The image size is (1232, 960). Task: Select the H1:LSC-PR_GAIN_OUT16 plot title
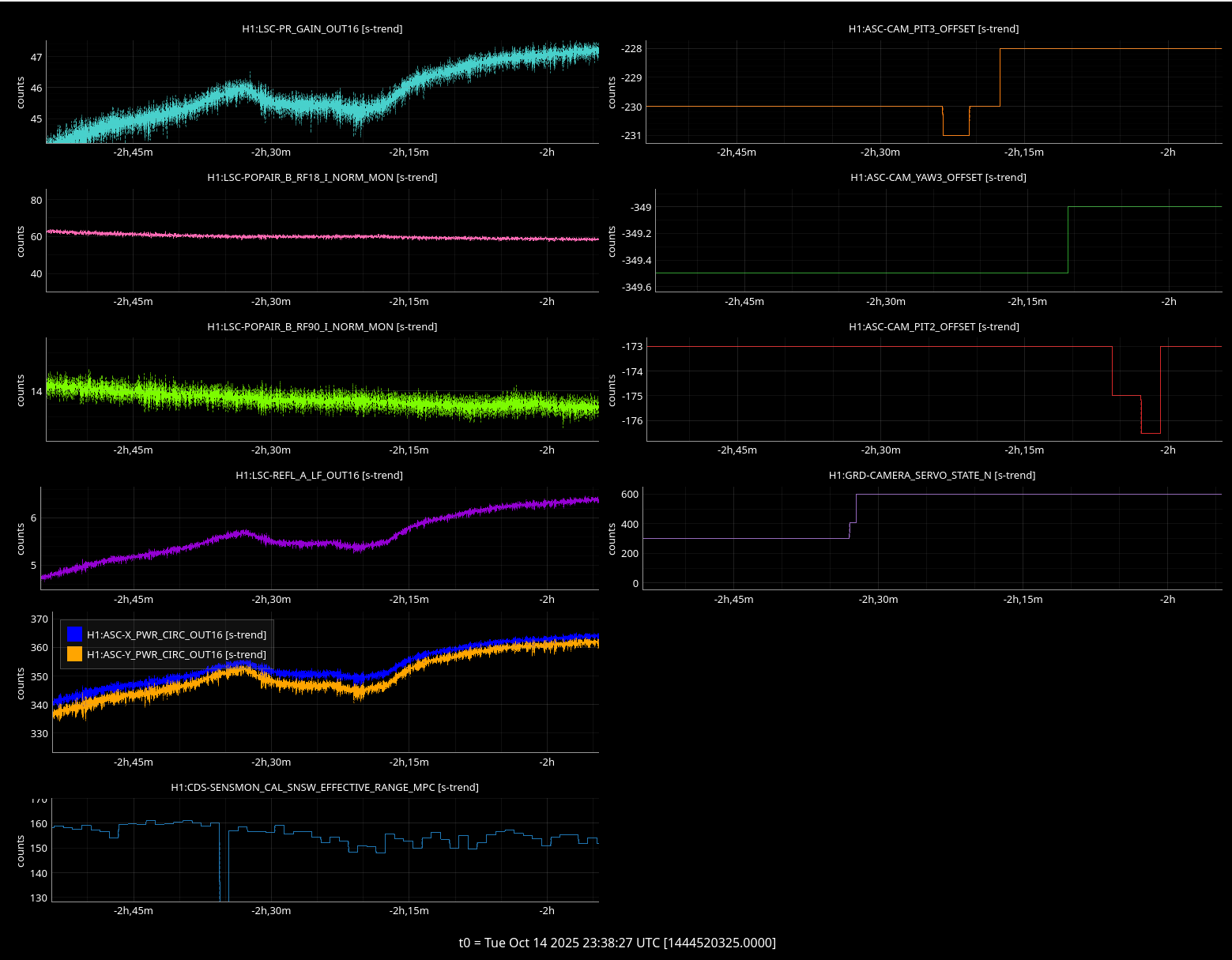[x=322, y=28]
